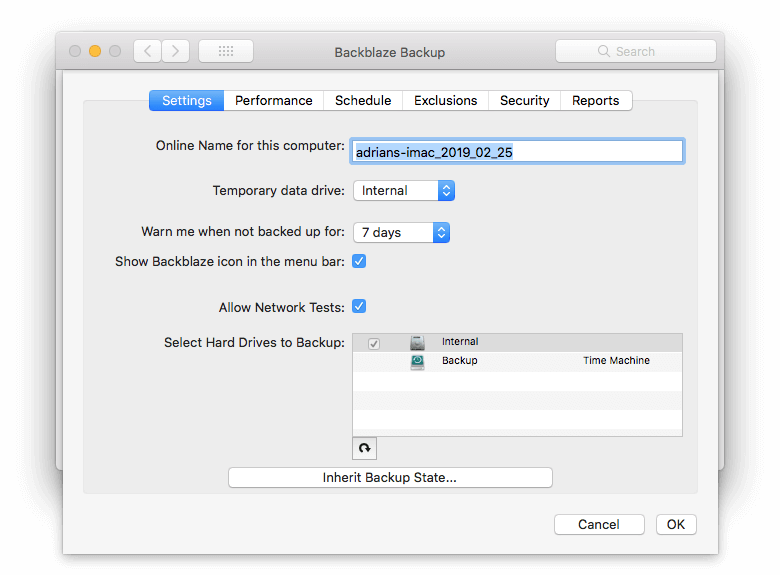Click Inherit Backup State button
This screenshot has width=780, height=575.
390,478
